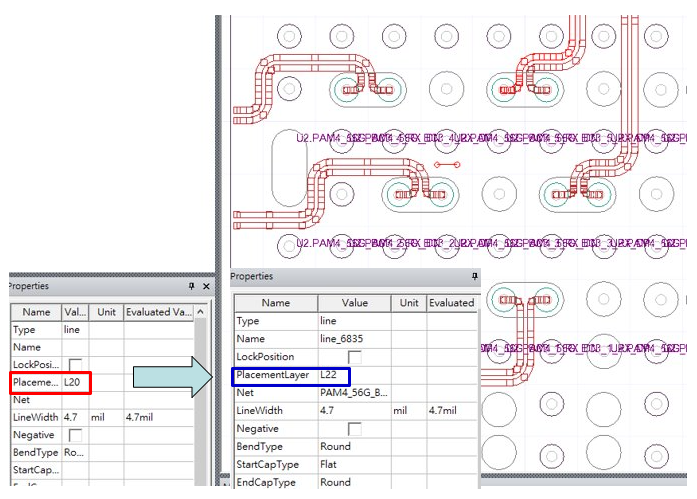The width and height of the screenshot is (697, 499).
Task: Click the StartCapType value Flat
Action: point(328,464)
